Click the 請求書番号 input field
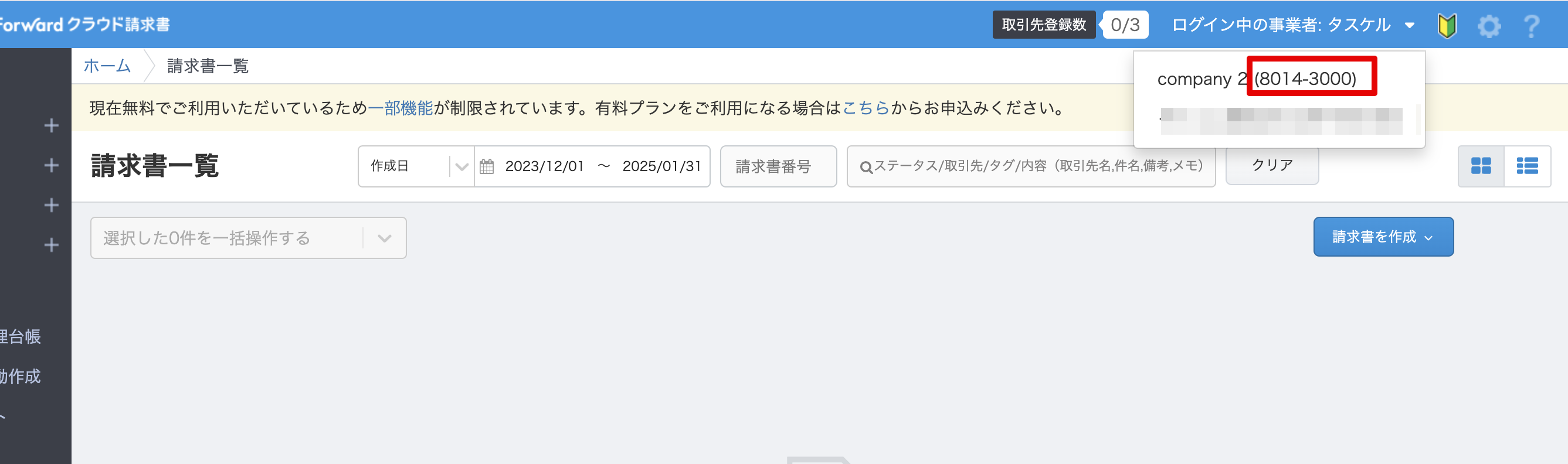Viewport: 1568px width, 464px height. click(778, 166)
